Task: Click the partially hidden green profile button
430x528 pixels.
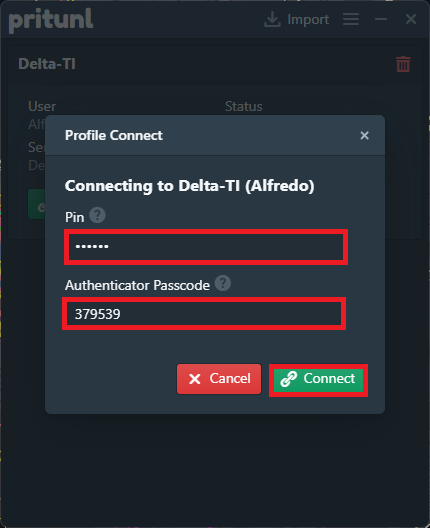Action: point(36,204)
